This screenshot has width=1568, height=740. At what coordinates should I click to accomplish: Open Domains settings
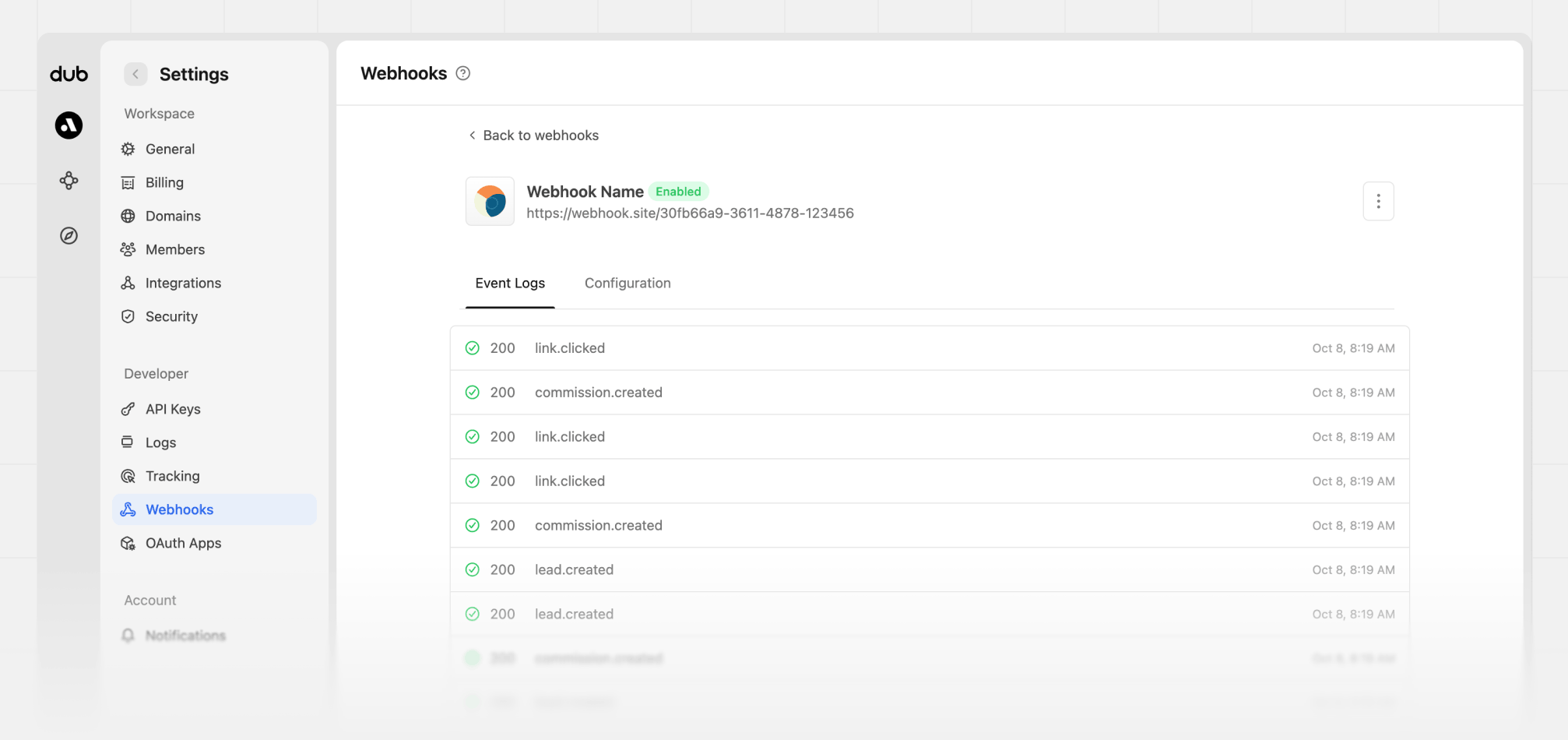[214, 216]
